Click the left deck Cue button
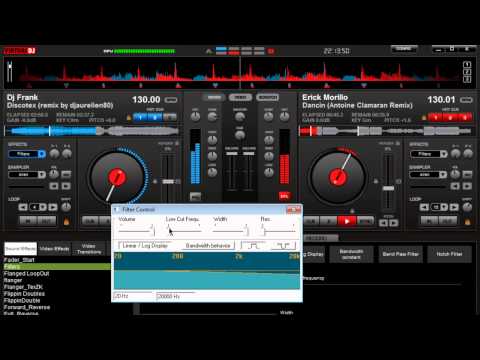 coord(90,221)
